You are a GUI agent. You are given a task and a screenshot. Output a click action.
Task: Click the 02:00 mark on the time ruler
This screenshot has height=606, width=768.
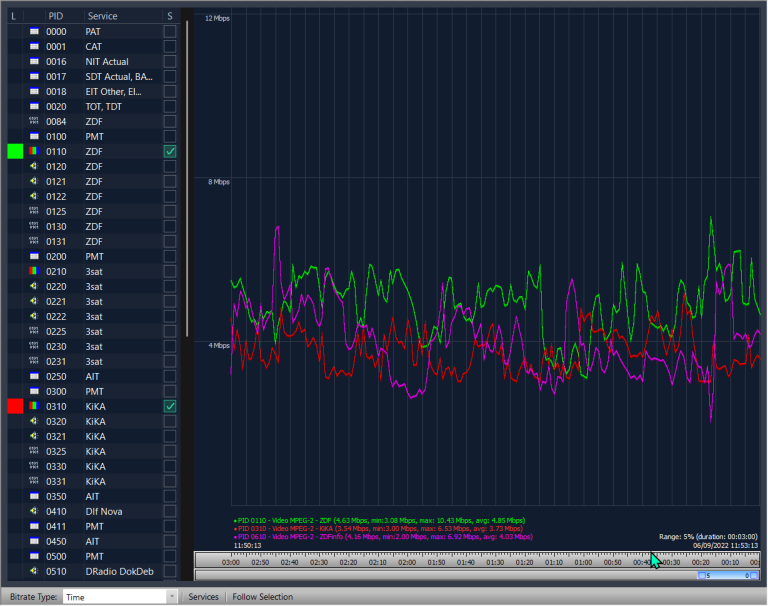(407, 562)
